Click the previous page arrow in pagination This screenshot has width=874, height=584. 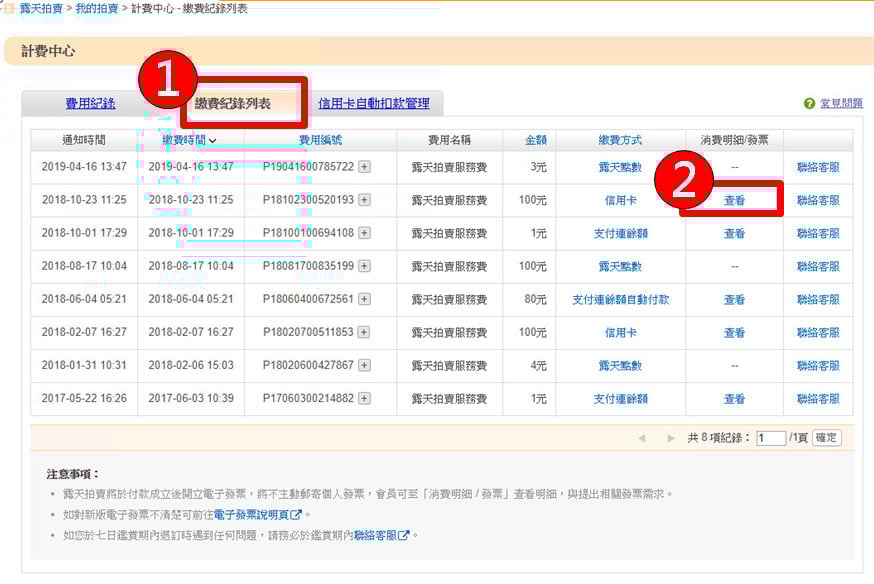(642, 438)
